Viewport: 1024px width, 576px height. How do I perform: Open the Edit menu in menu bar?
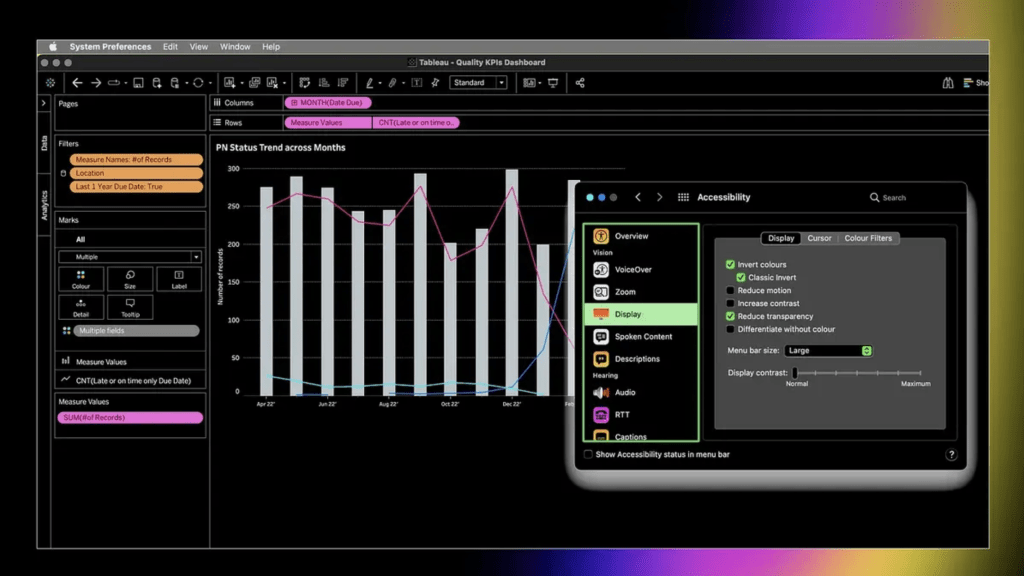pyautogui.click(x=170, y=47)
